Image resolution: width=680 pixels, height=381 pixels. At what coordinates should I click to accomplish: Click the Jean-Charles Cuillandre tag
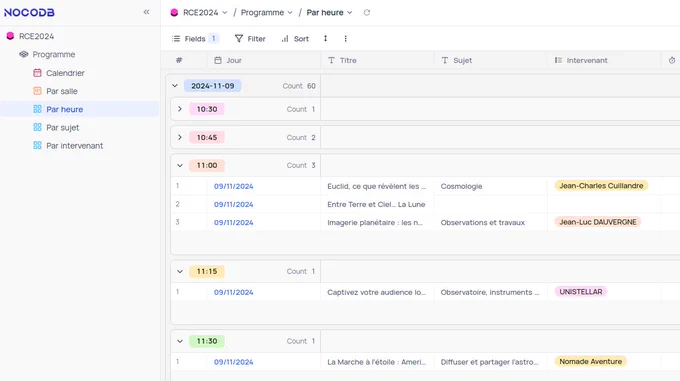coord(601,186)
